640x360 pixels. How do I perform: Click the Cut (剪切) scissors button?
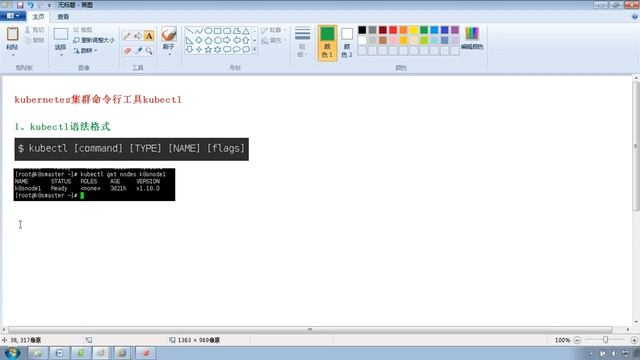pos(34,30)
